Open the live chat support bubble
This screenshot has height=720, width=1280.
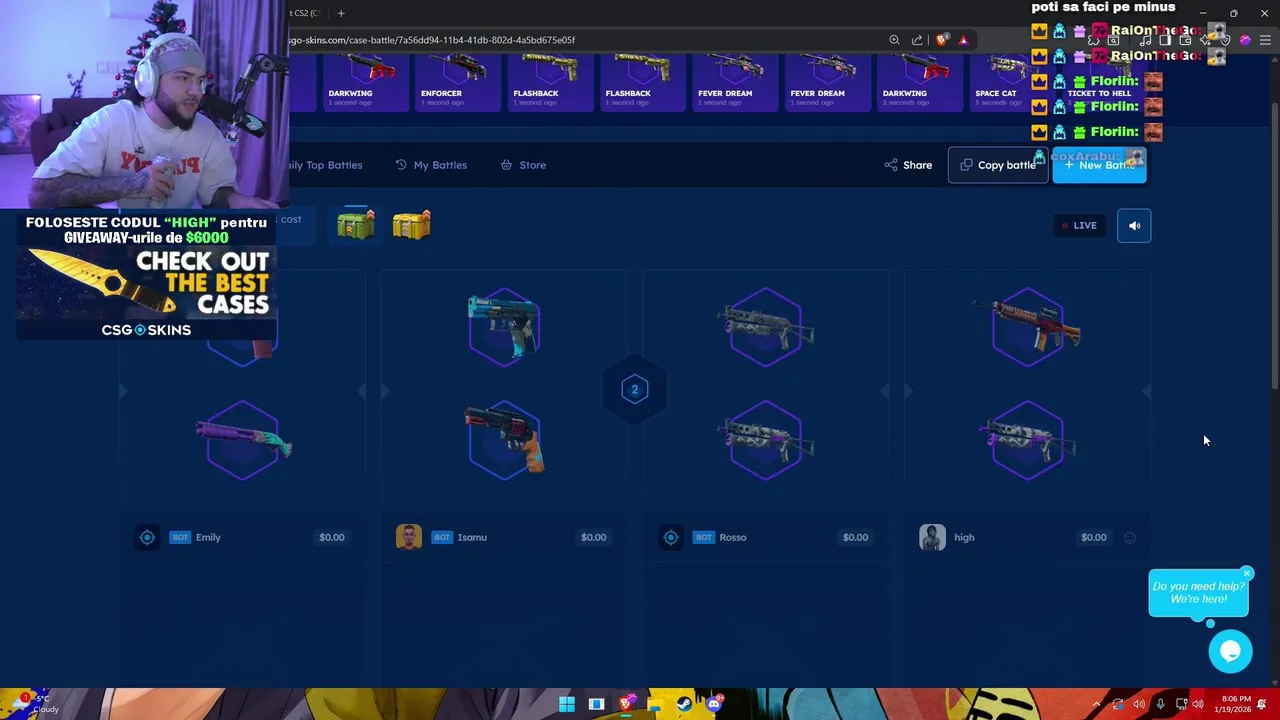click(1230, 652)
